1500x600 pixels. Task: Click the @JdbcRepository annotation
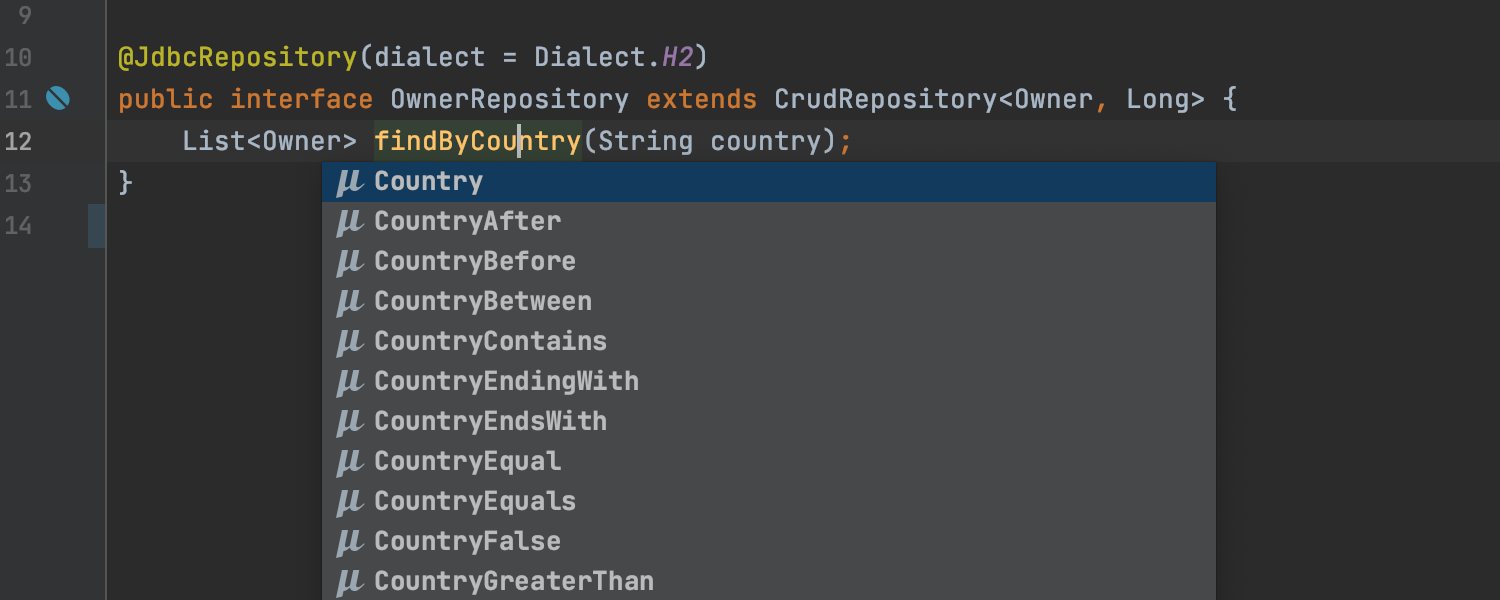[x=238, y=57]
